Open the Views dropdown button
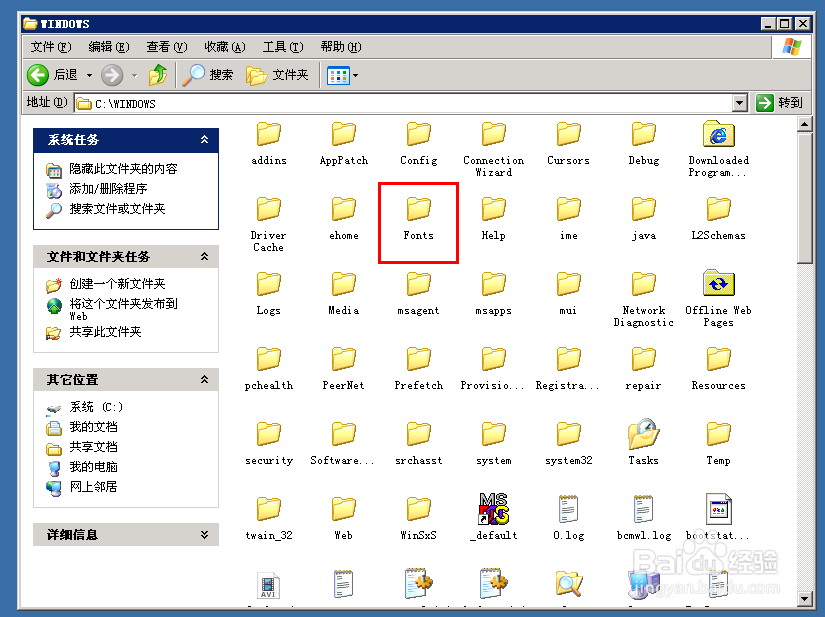The height and width of the screenshot is (617, 825). [343, 75]
